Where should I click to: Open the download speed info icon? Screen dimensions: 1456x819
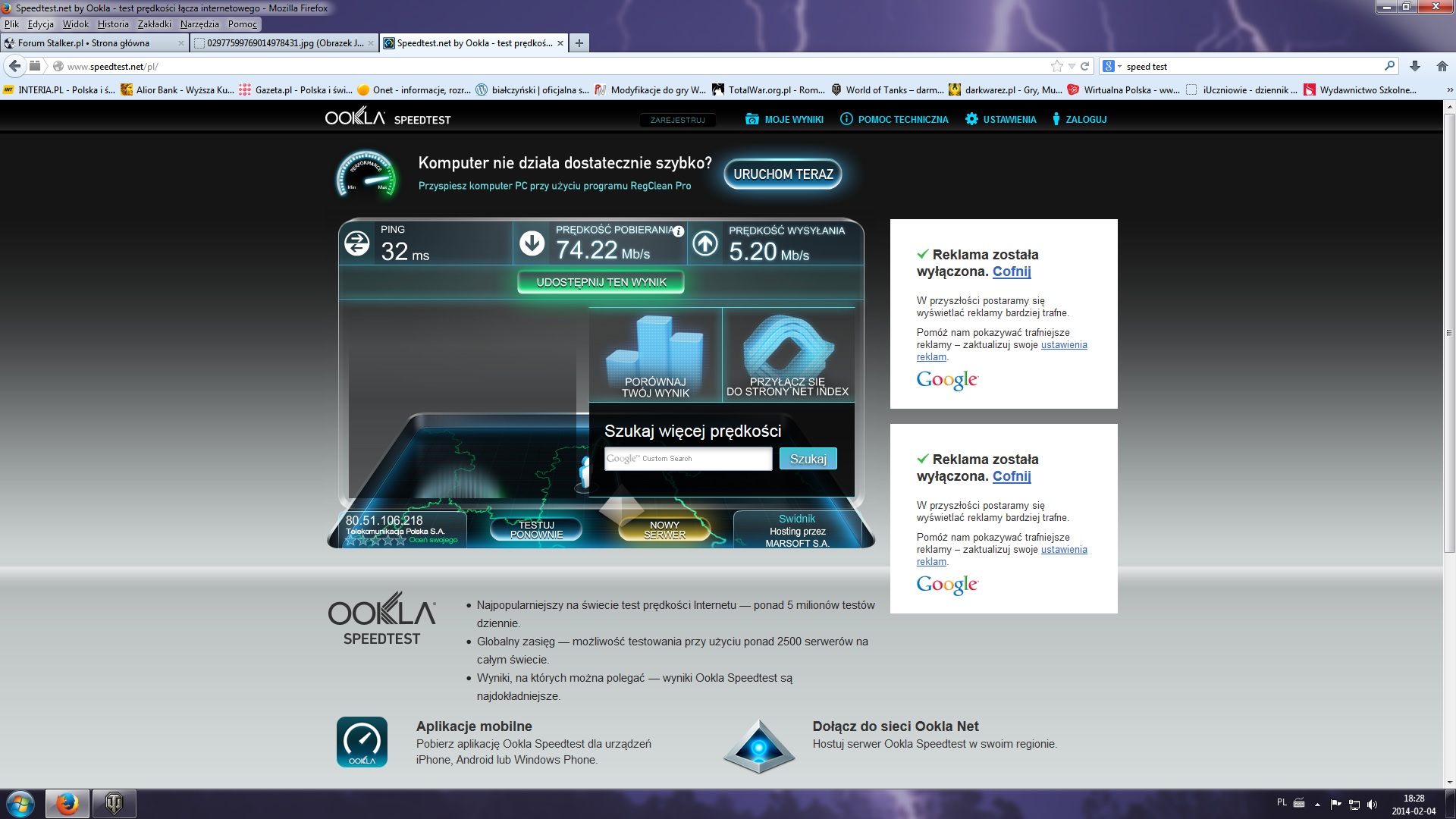point(679,231)
